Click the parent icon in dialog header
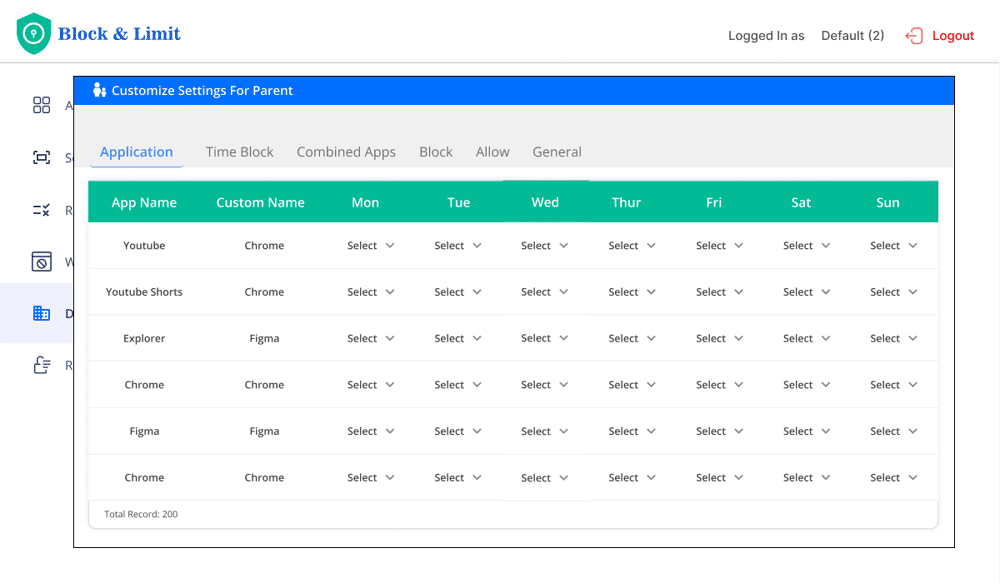The width and height of the screenshot is (1000, 583). pos(99,90)
